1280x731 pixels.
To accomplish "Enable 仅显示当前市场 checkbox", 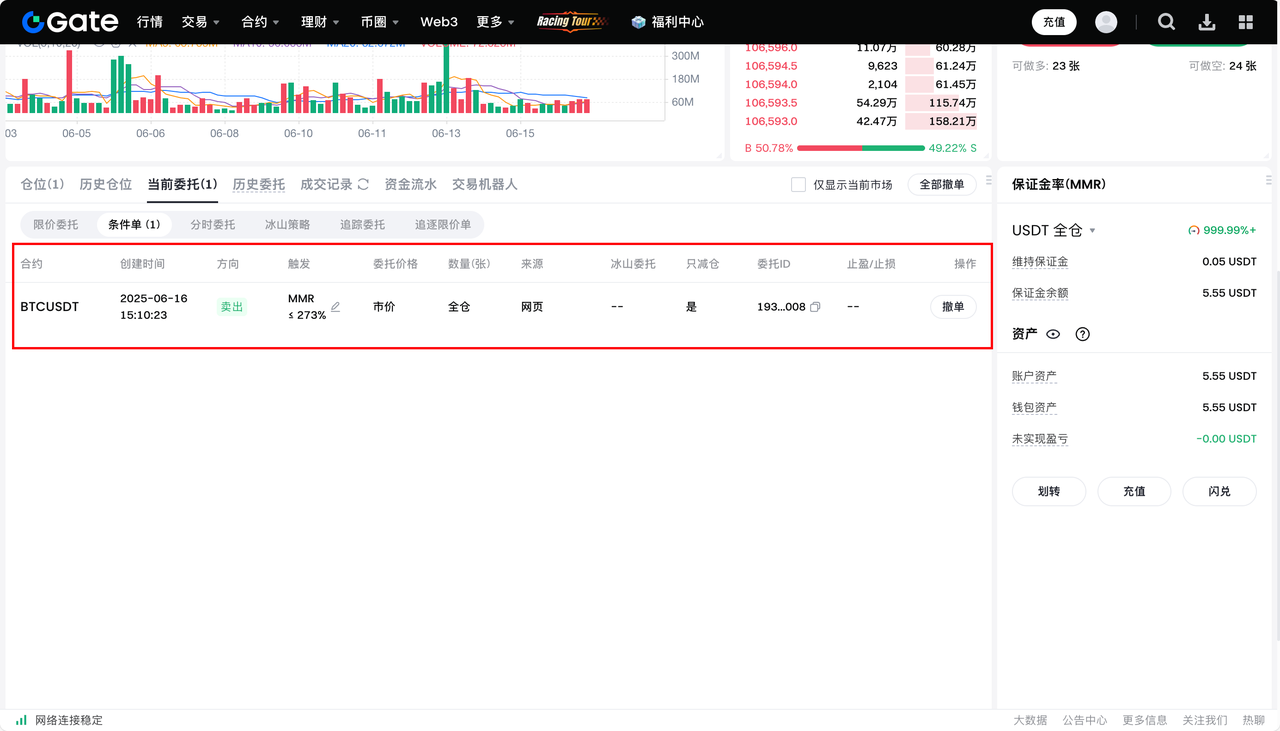I will 798,185.
